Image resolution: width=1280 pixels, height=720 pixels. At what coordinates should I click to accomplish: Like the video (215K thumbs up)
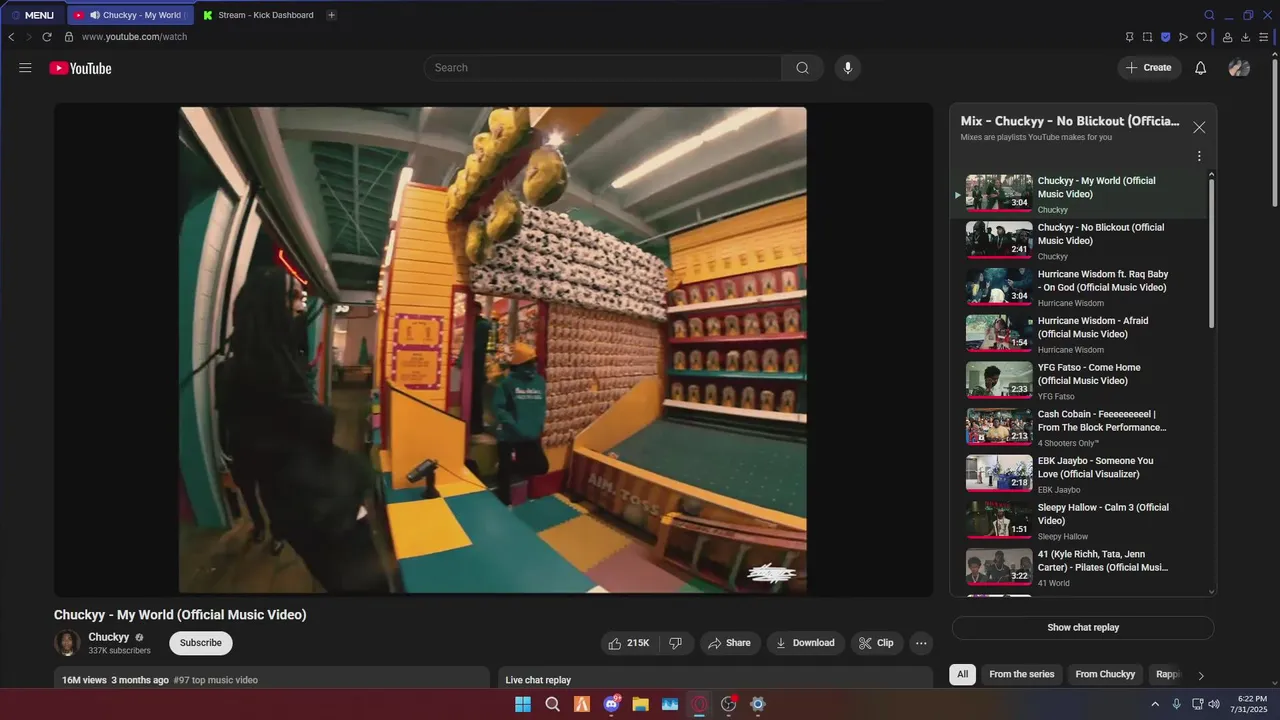[x=629, y=643]
